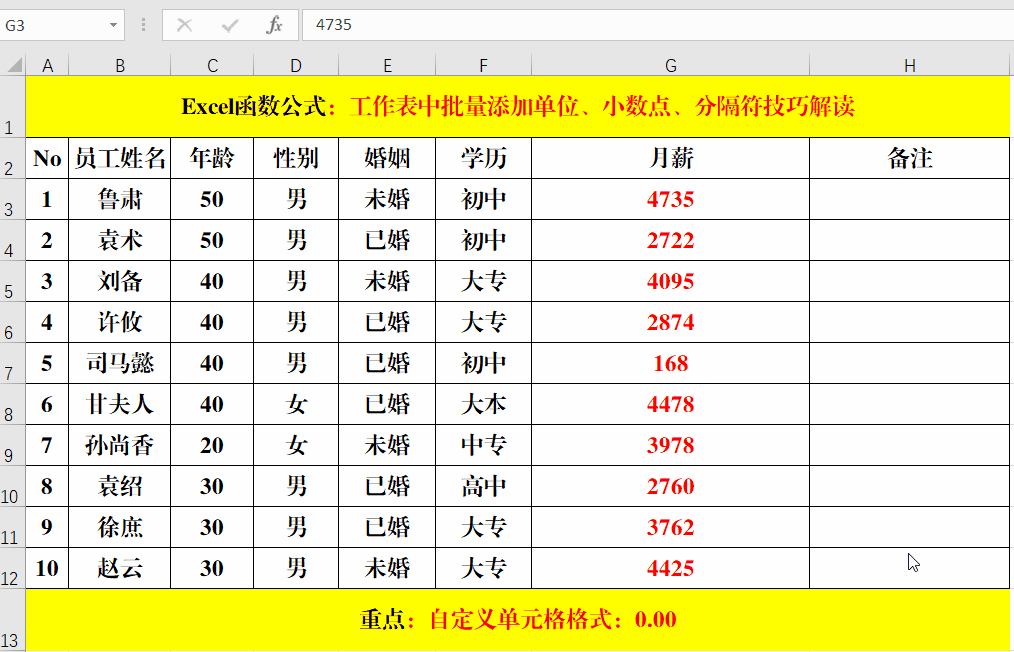Click the salary cell 4095
Image resolution: width=1014 pixels, height=652 pixels.
click(670, 281)
